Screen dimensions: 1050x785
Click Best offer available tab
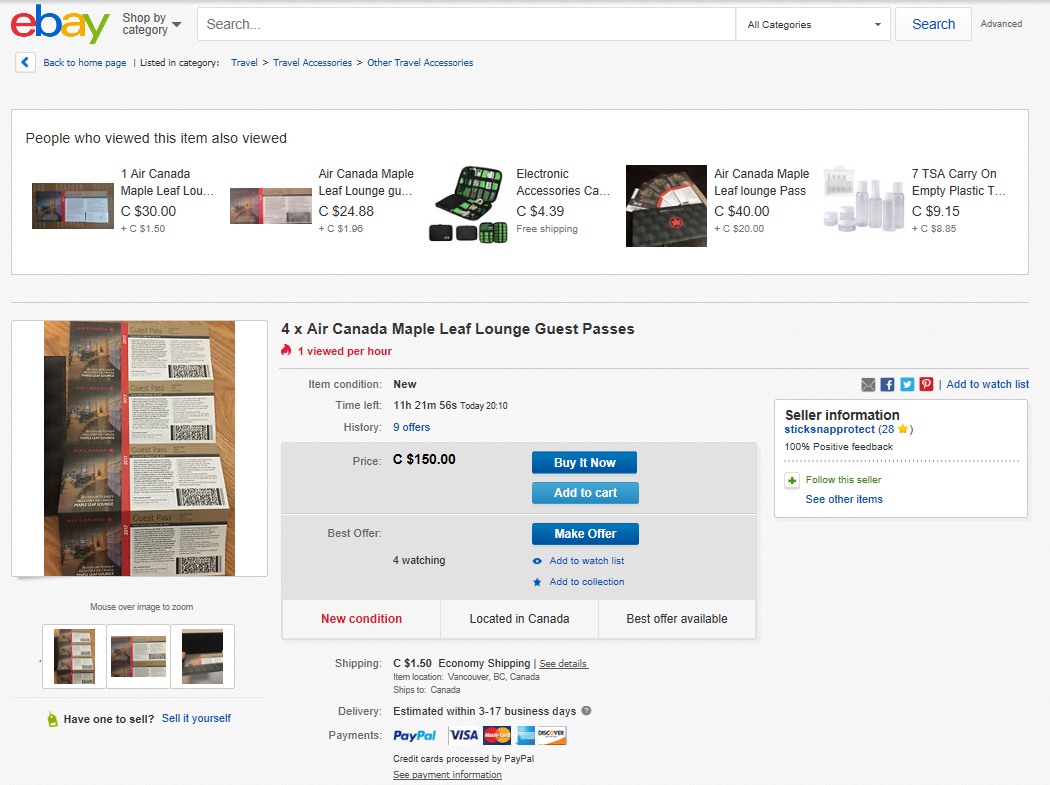pos(676,619)
